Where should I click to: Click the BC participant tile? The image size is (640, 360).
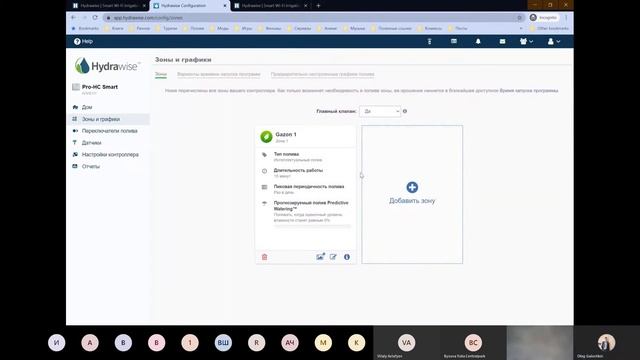click(473, 343)
